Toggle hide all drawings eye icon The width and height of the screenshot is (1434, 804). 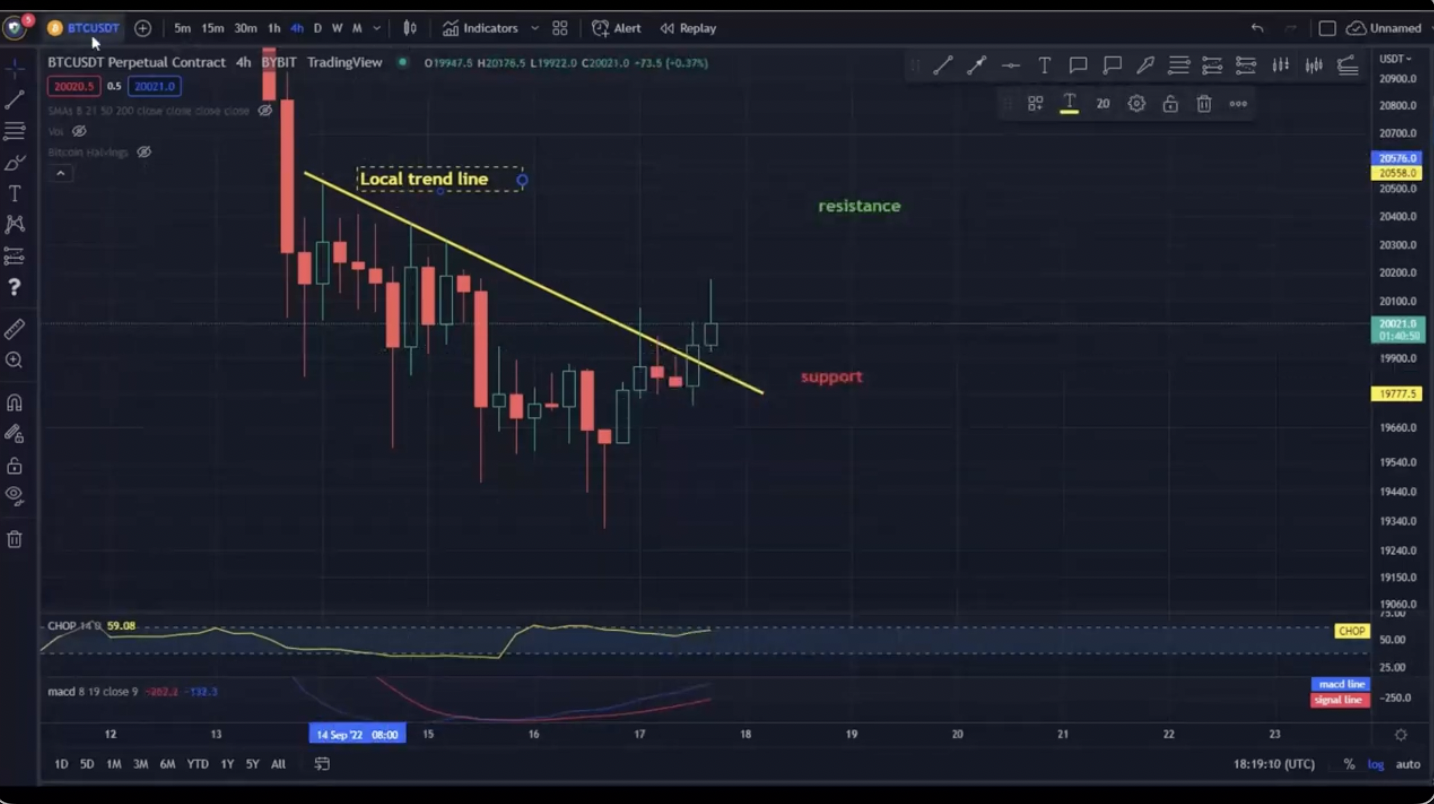pyautogui.click(x=14, y=495)
